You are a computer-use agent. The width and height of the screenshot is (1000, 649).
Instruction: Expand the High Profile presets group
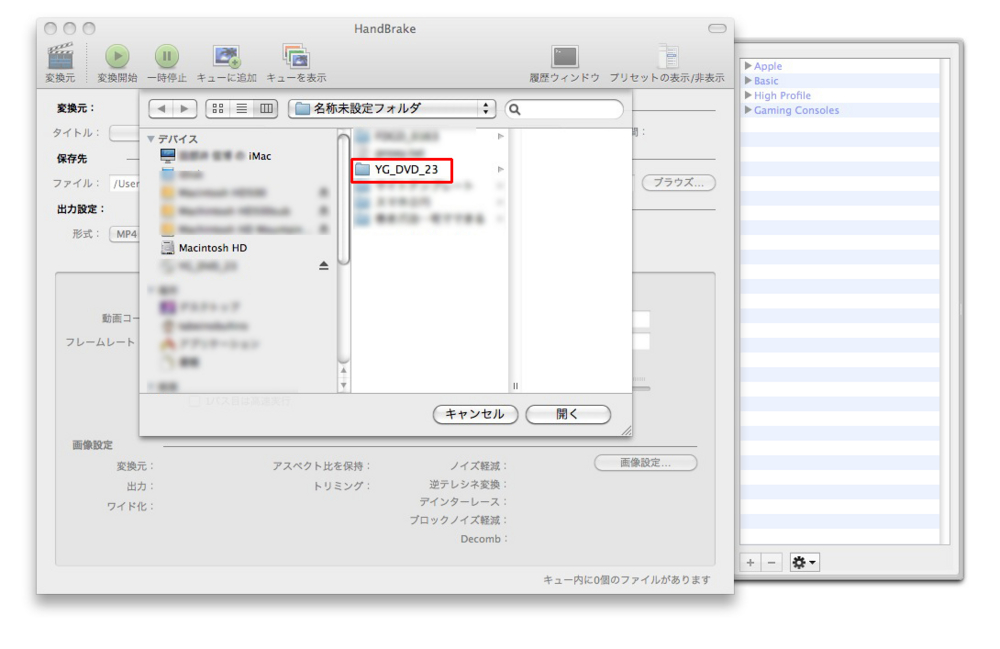click(x=748, y=95)
